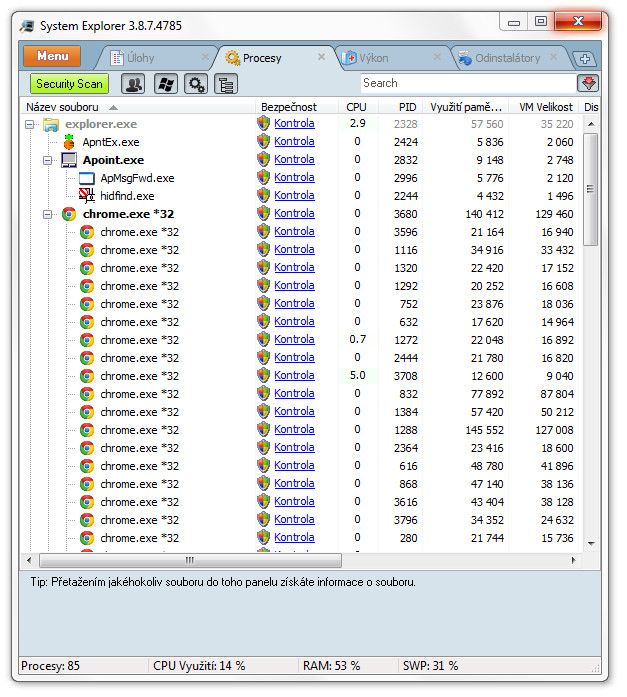The width and height of the screenshot is (627, 697).
Task: Click security shield icon for ApntEx.exe
Action: [x=264, y=141]
